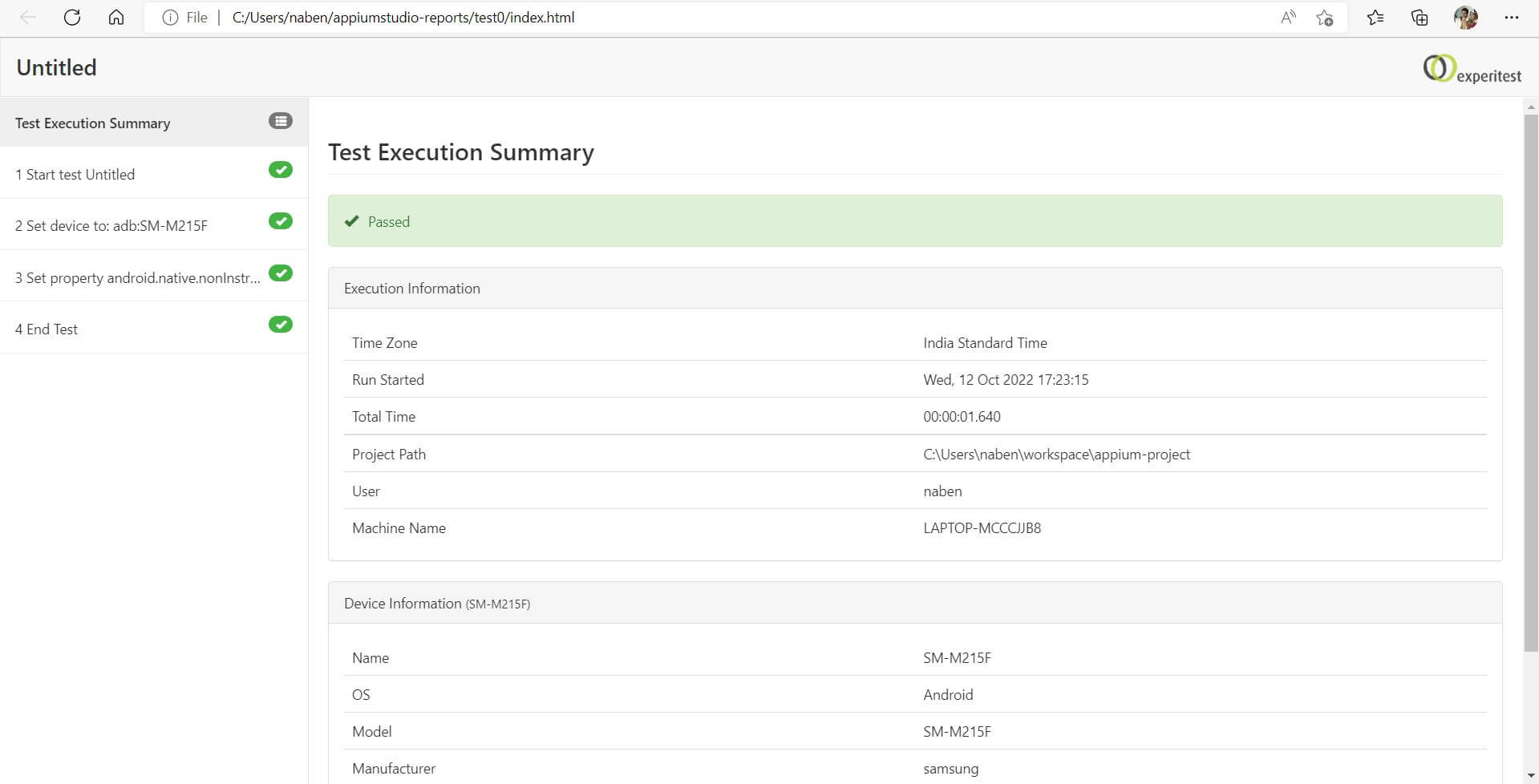
Task: Open step 1 Start test Untitled
Action: [75, 175]
